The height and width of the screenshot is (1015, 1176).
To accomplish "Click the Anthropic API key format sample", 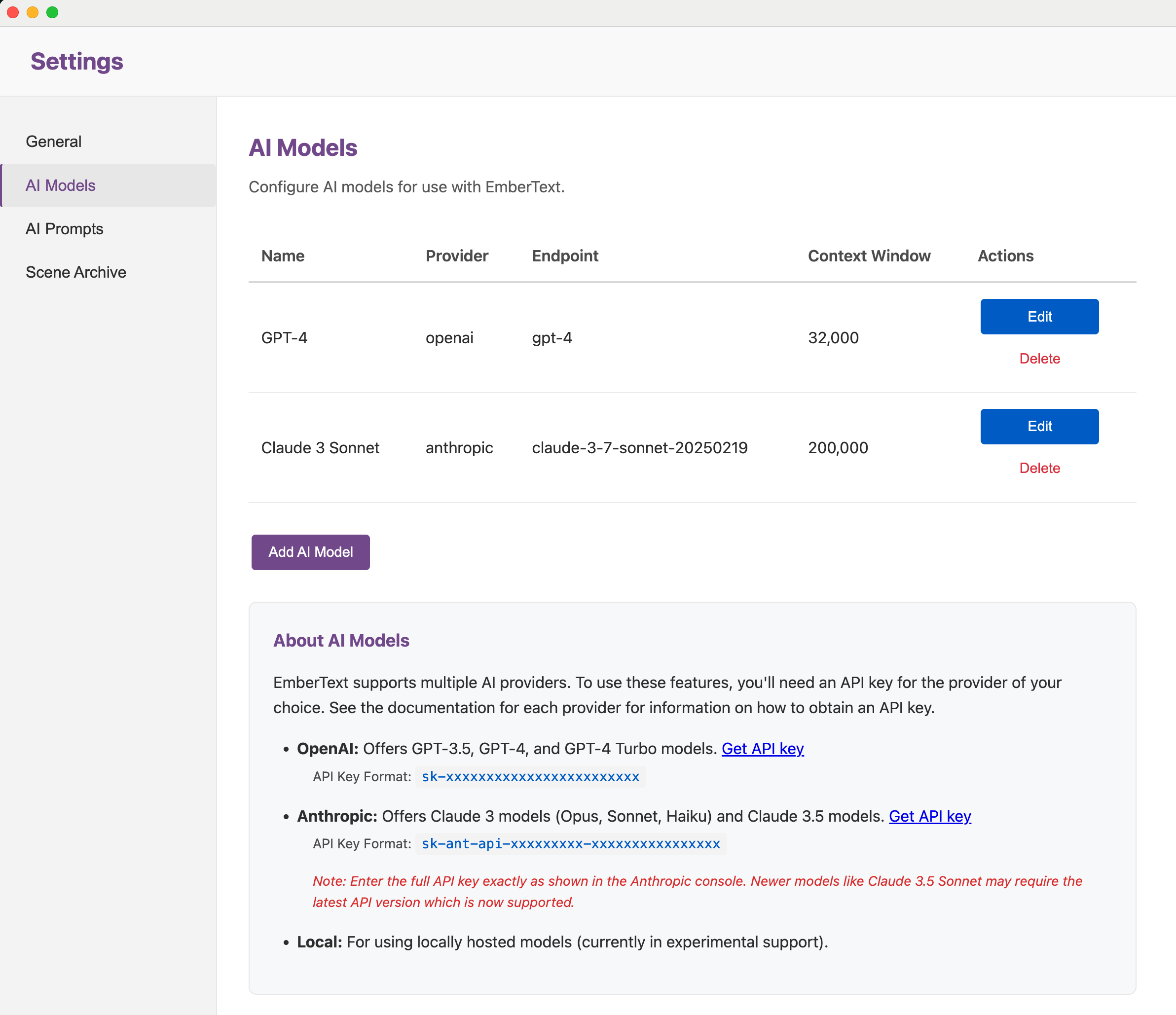I will pyautogui.click(x=570, y=844).
